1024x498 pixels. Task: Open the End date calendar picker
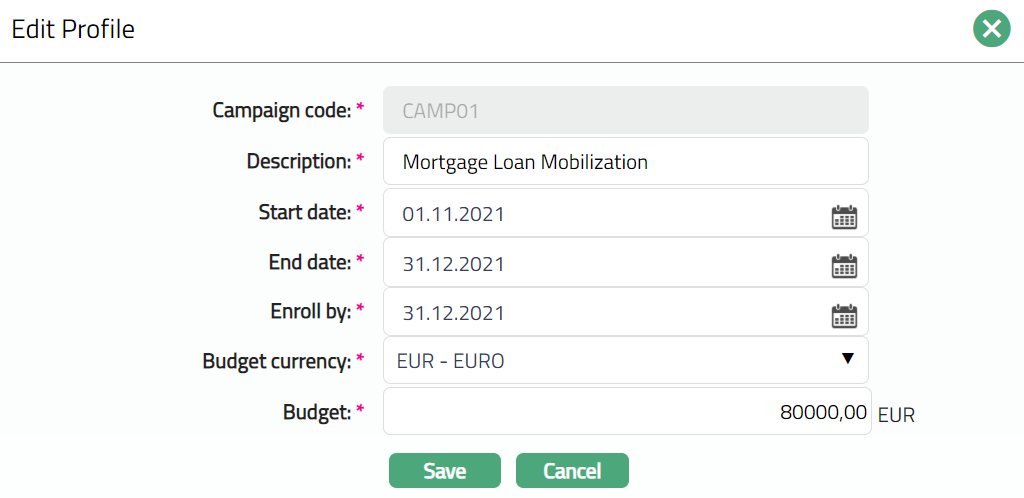(x=845, y=265)
